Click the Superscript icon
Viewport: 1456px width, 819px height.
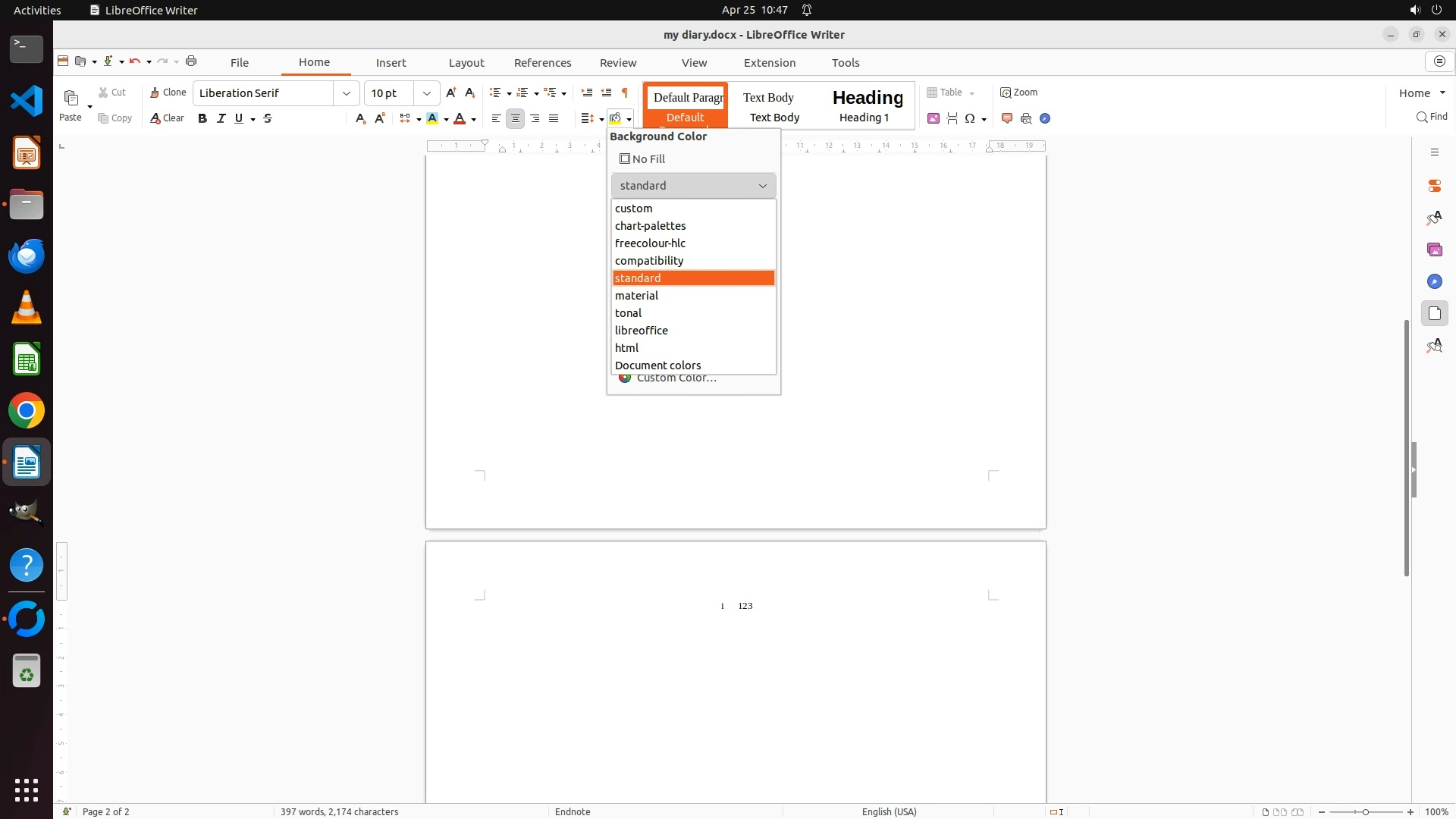pyautogui.click(x=380, y=118)
